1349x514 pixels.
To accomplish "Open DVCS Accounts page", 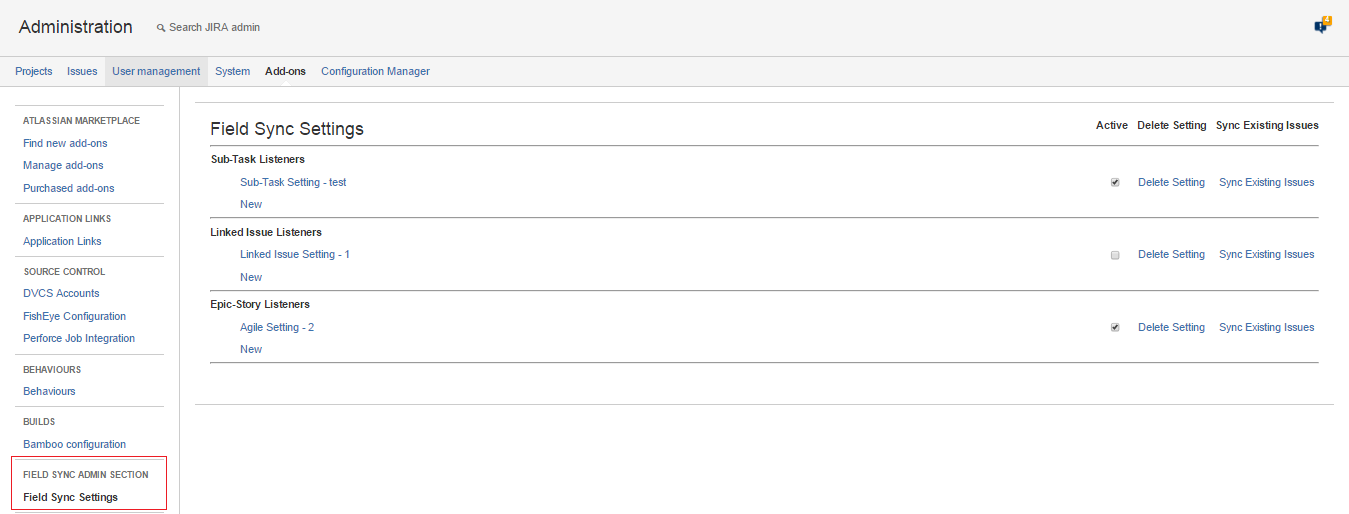I will coord(61,293).
